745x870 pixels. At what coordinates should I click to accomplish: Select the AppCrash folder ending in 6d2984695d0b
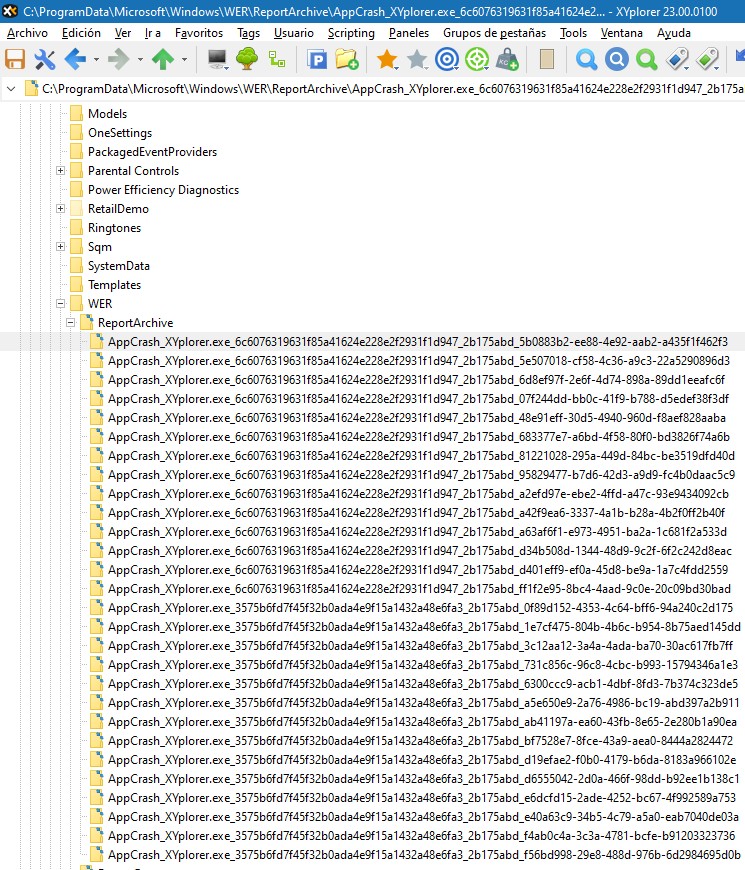pyautogui.click(x=424, y=854)
